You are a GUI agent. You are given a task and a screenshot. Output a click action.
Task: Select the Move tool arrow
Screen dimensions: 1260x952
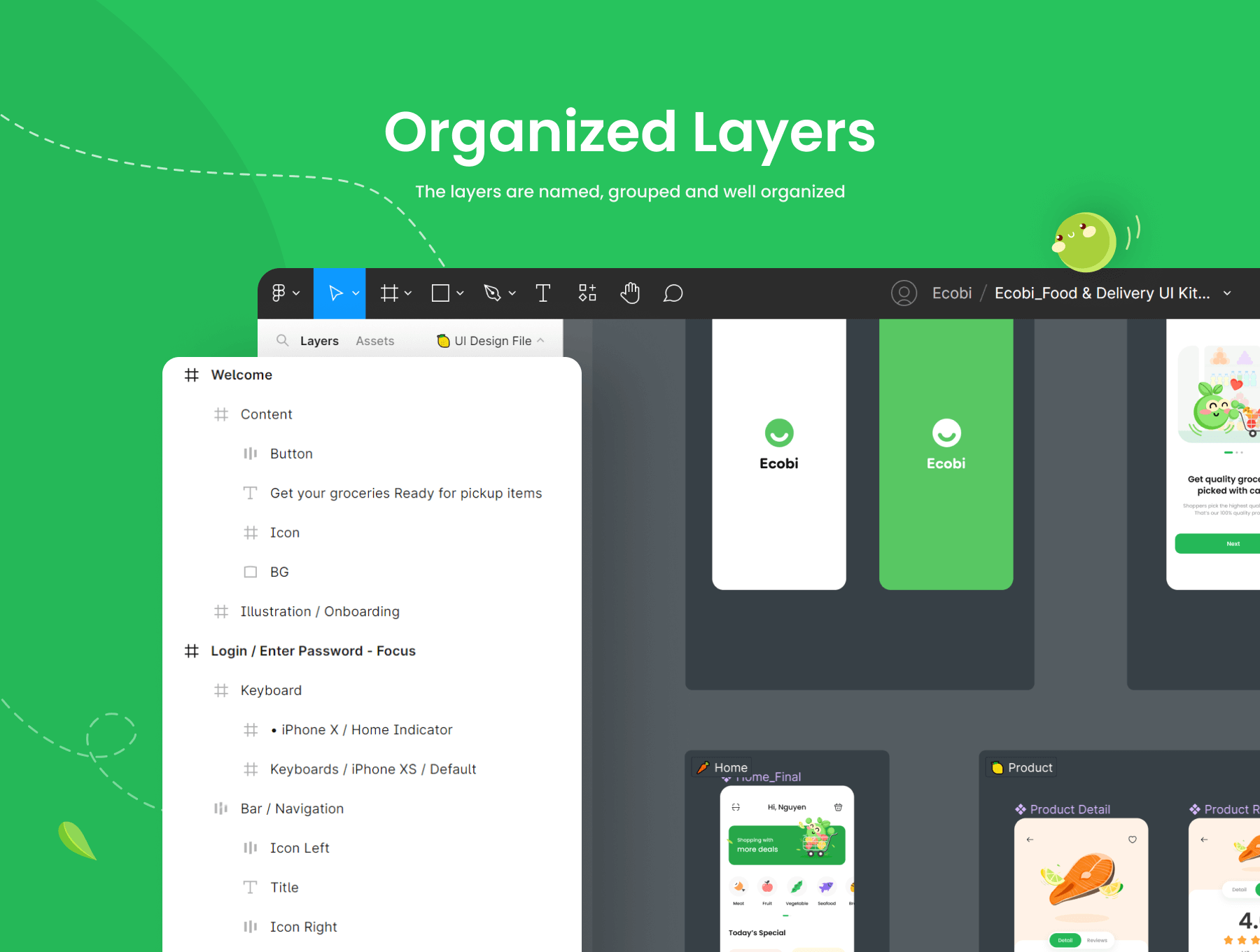[x=335, y=293]
